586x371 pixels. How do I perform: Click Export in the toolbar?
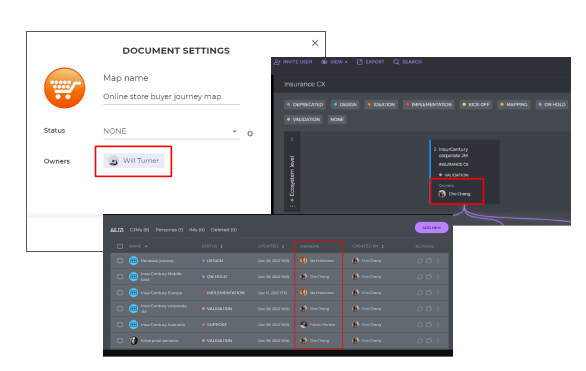pyautogui.click(x=370, y=62)
